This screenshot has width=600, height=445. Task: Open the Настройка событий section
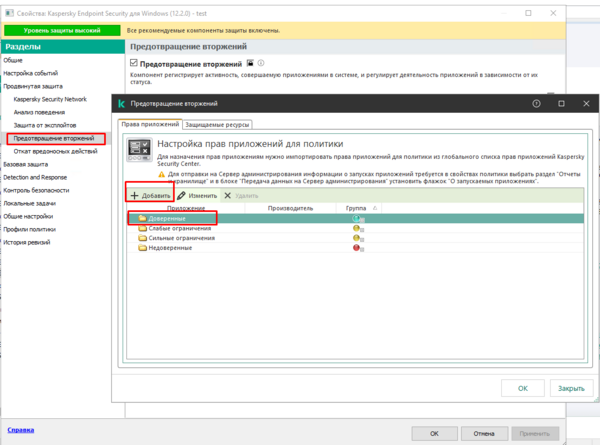(x=31, y=73)
